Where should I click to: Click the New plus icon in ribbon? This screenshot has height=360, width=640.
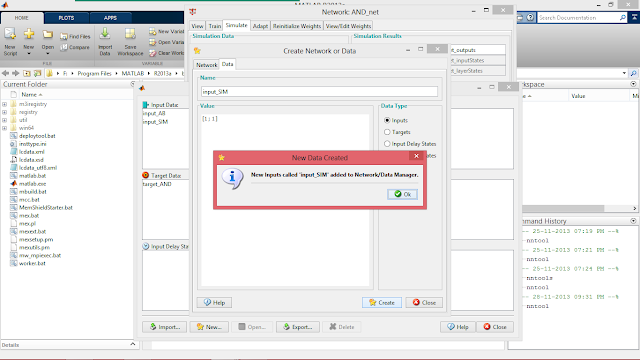click(x=29, y=35)
